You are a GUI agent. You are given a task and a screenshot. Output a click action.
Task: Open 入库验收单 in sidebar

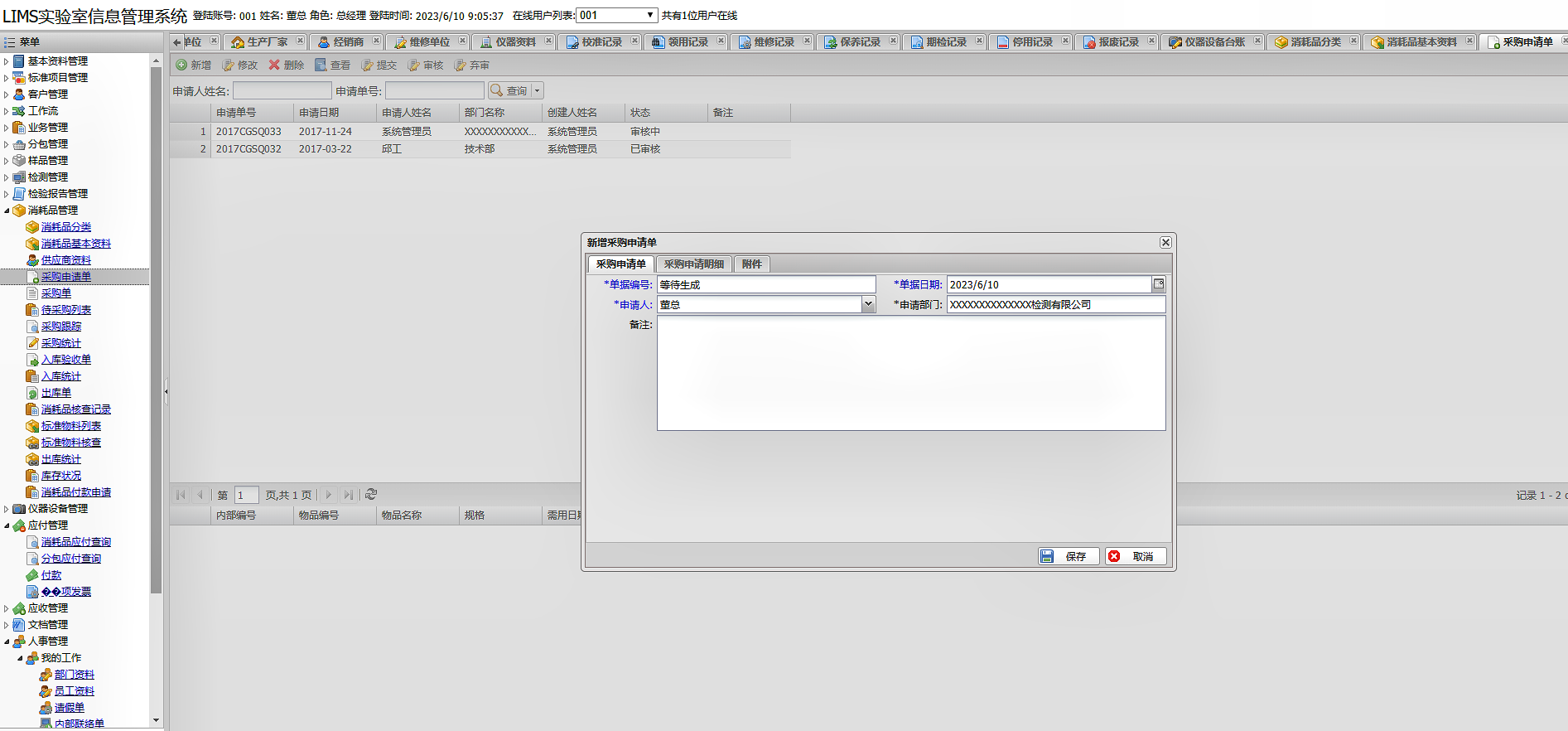66,360
